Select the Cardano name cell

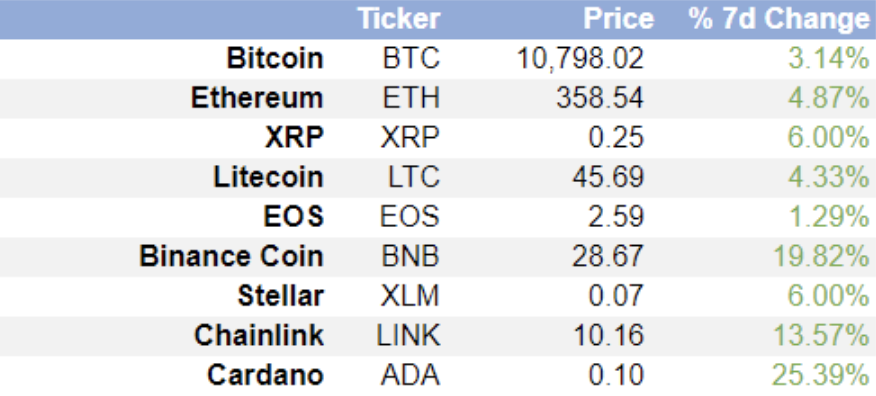[265, 376]
